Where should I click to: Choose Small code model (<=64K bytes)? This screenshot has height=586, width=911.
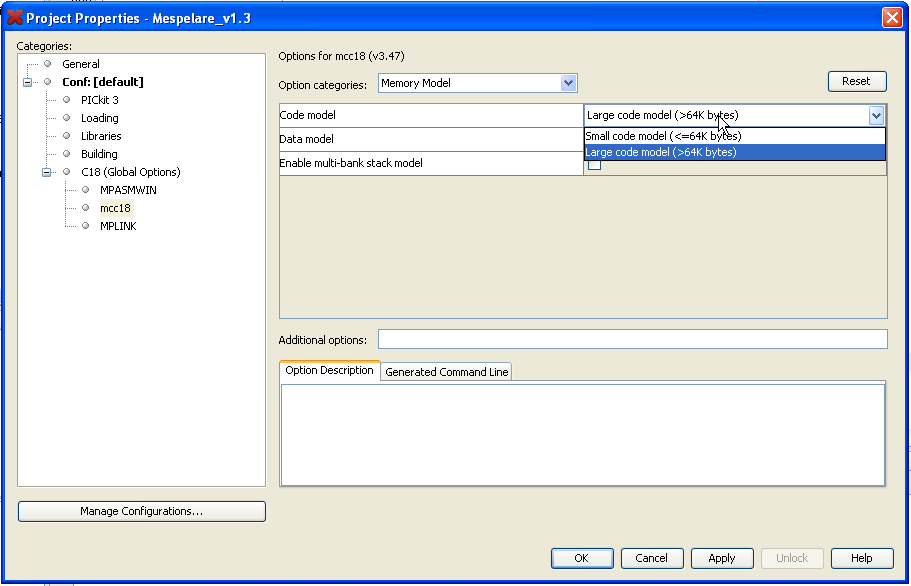pyautogui.click(x=662, y=136)
